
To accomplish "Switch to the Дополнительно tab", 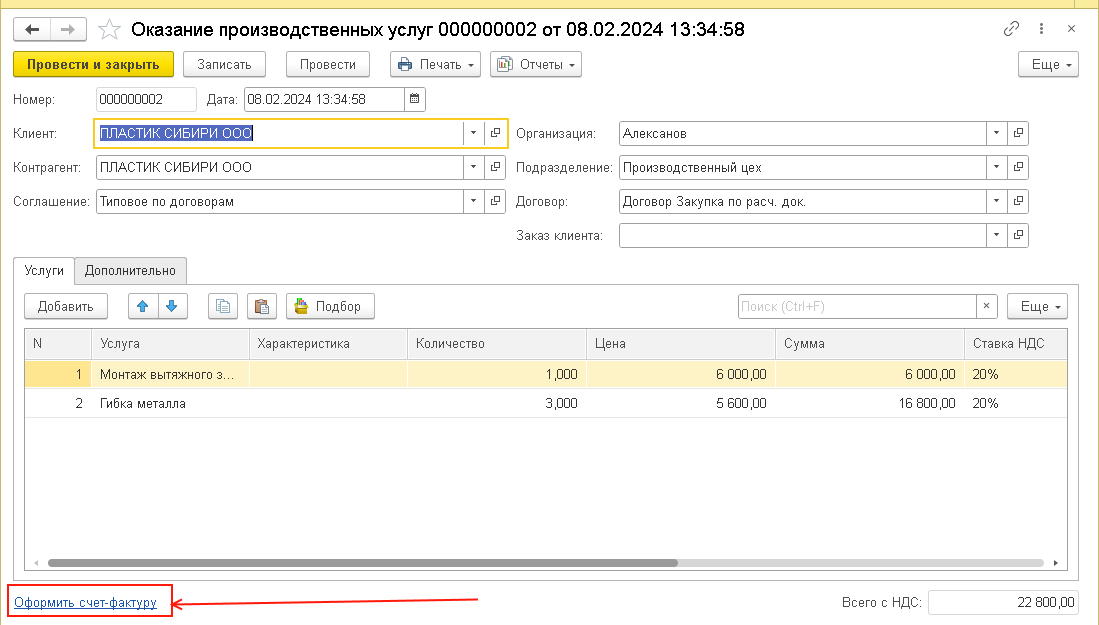I will 130,271.
